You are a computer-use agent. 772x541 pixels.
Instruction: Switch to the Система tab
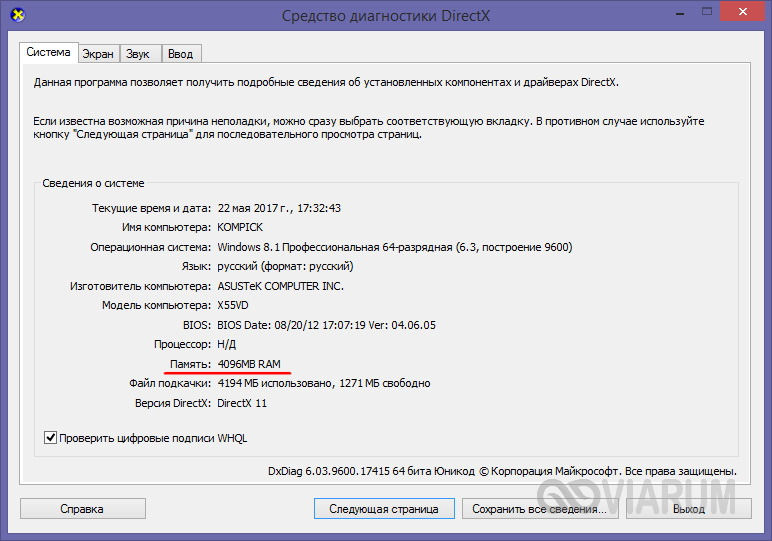[48, 52]
